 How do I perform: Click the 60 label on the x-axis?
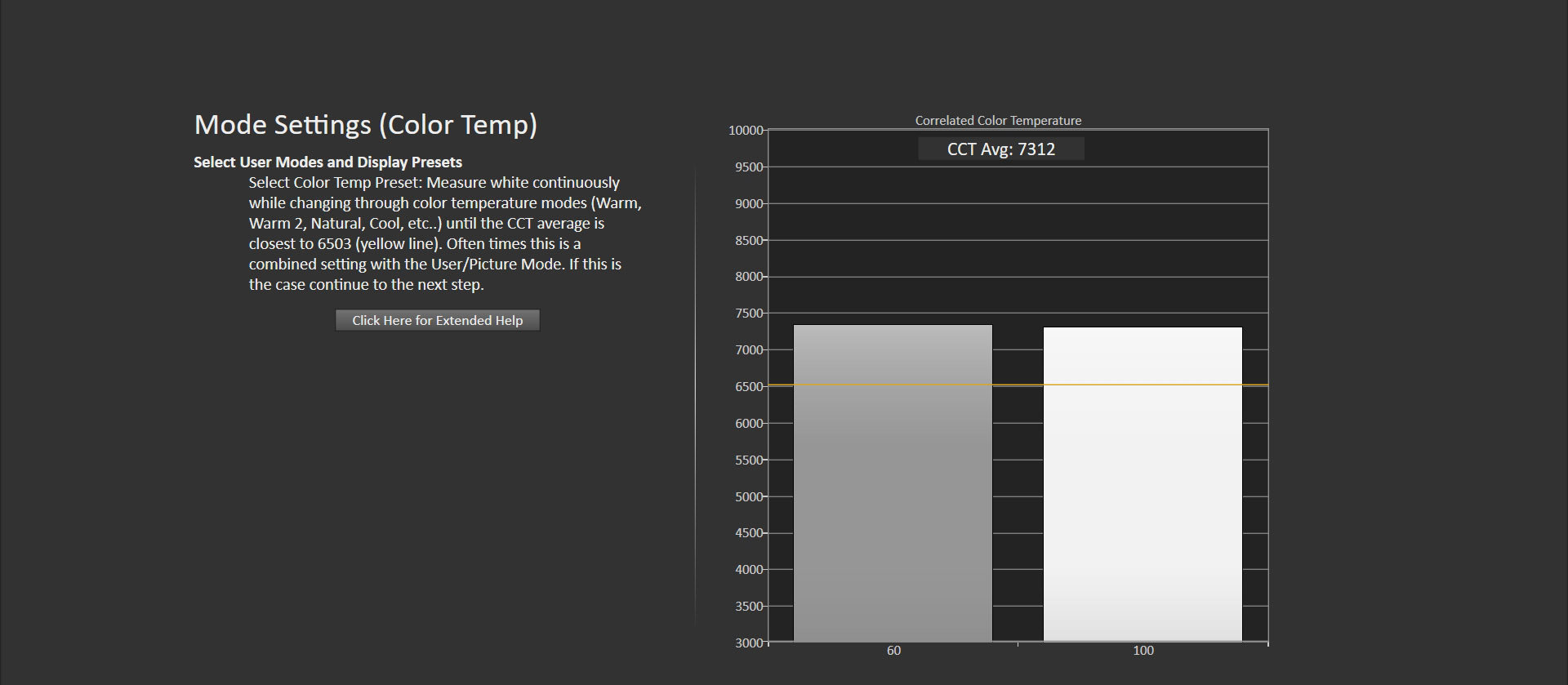(893, 651)
